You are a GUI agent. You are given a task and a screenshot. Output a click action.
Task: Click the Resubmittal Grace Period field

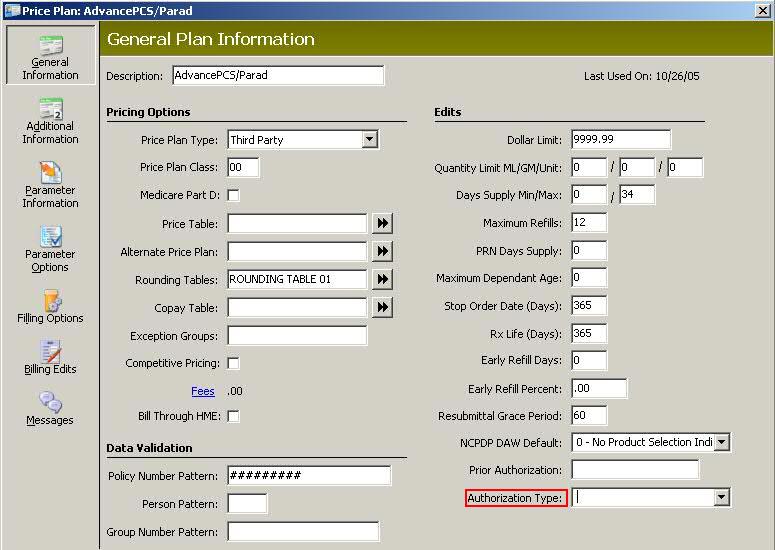tap(589, 416)
